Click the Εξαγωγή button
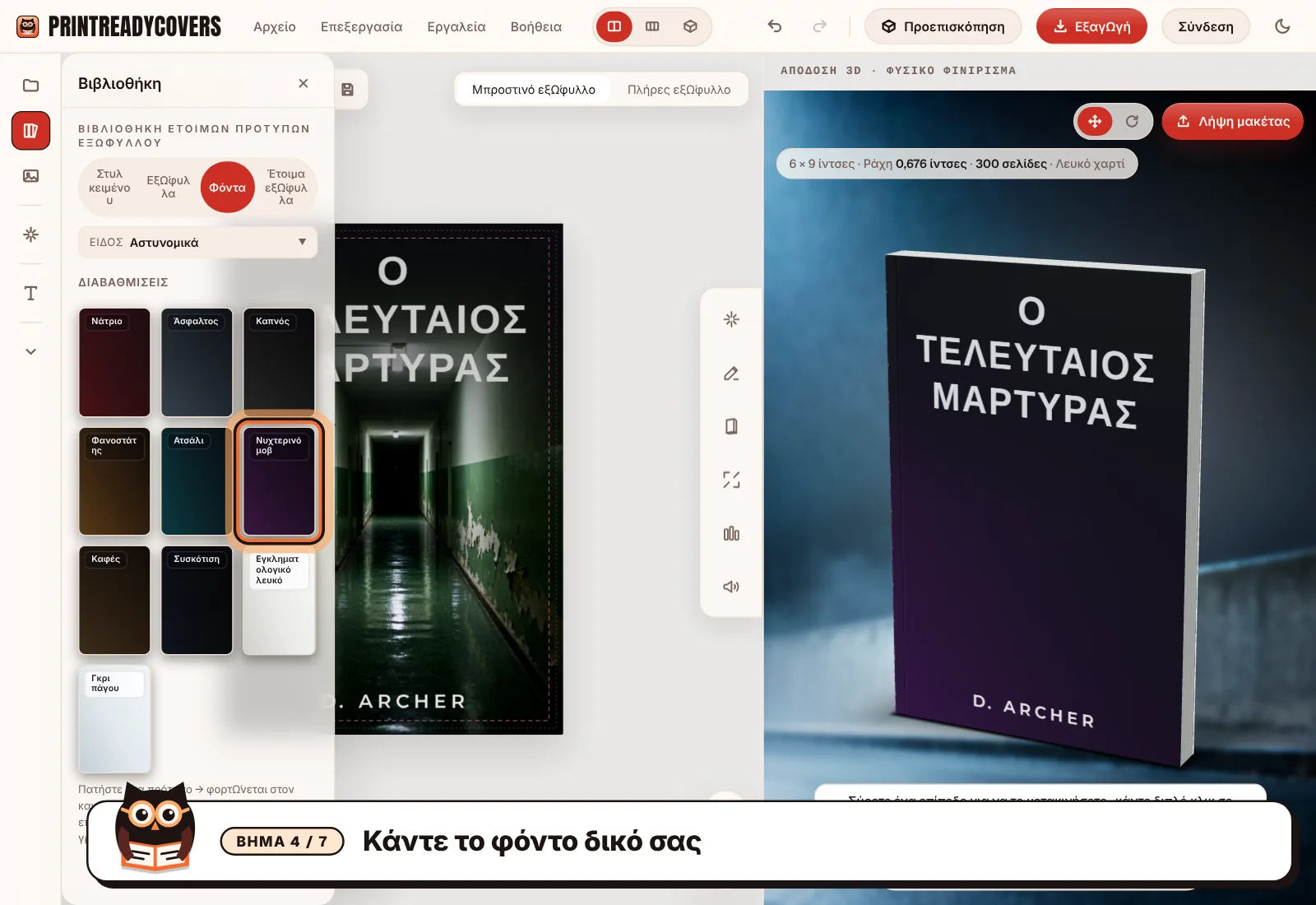Screen dimensions: 1316x905 tap(1091, 26)
